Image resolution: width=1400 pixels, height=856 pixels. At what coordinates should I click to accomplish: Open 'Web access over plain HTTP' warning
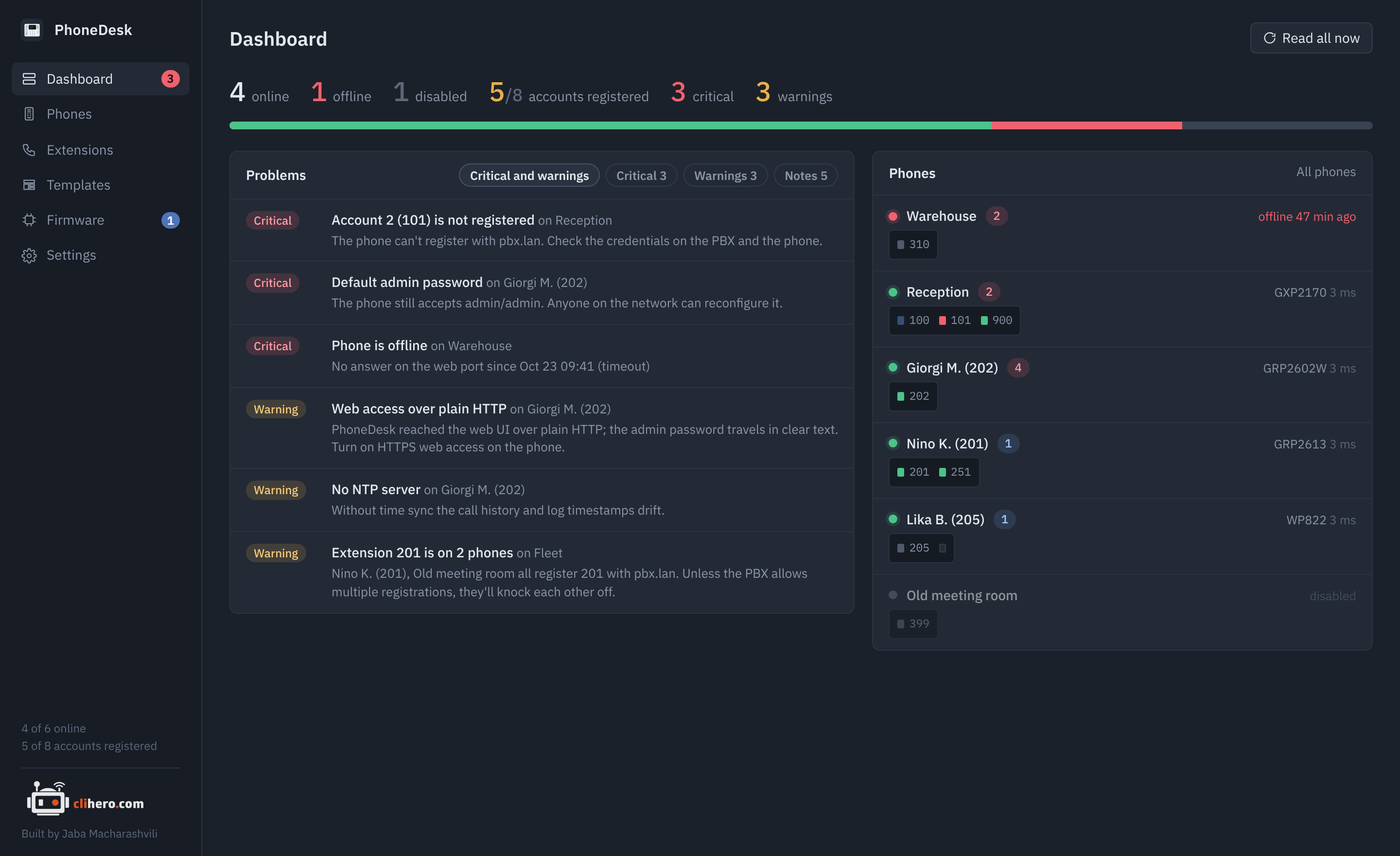point(542,428)
